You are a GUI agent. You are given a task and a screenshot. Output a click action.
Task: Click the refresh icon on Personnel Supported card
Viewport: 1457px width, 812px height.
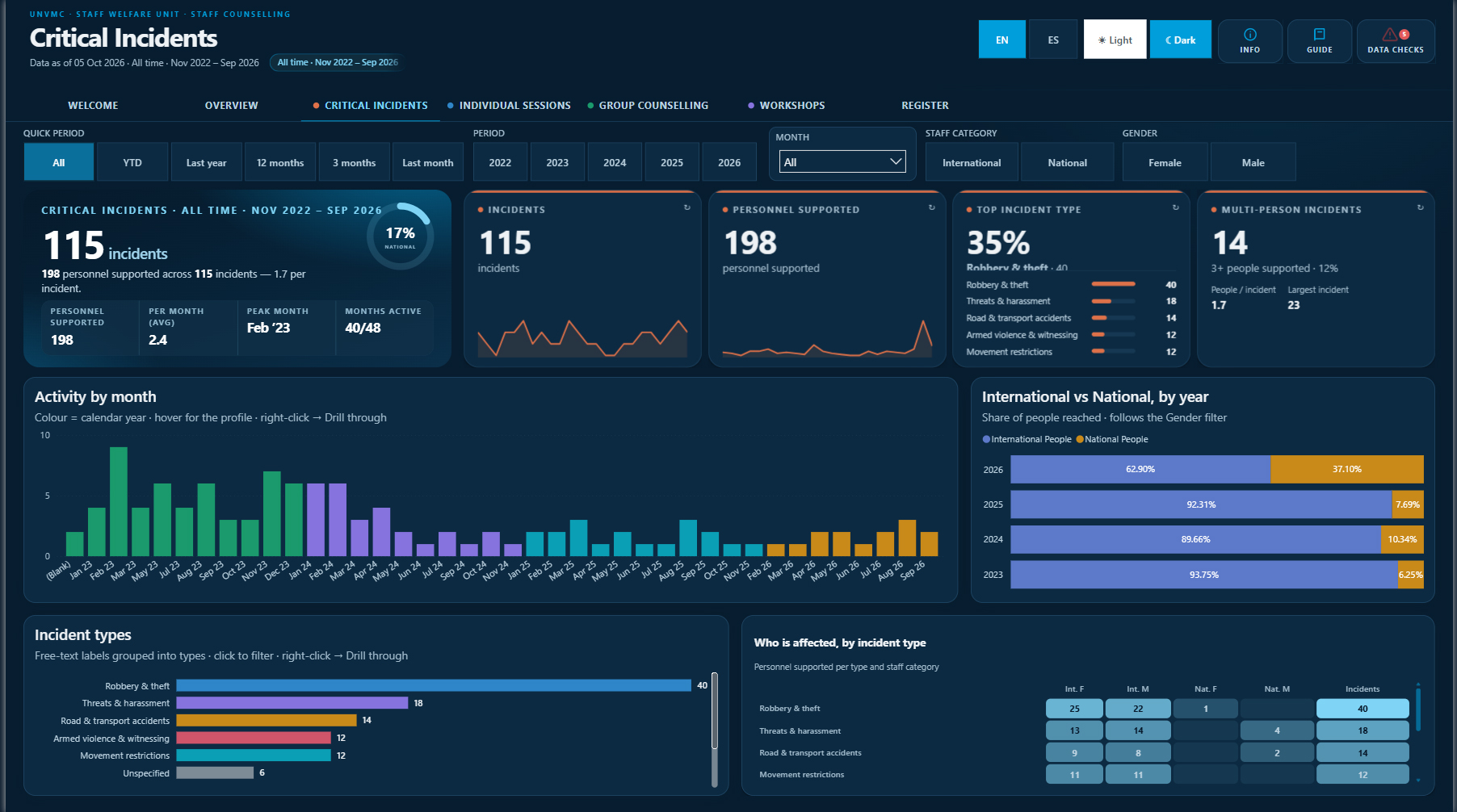932,207
